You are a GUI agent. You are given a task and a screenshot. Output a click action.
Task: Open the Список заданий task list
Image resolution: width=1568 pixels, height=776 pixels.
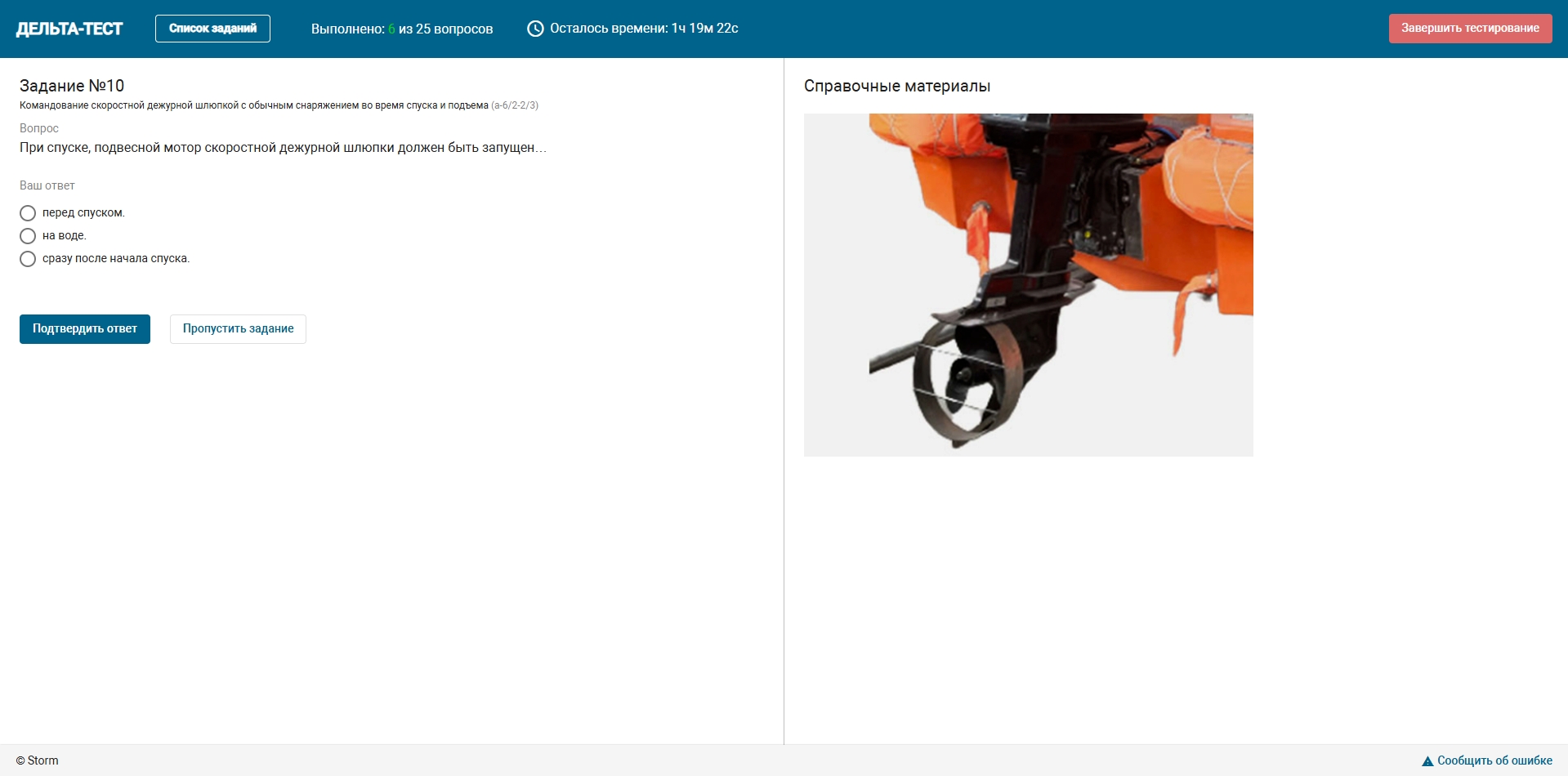[212, 29]
